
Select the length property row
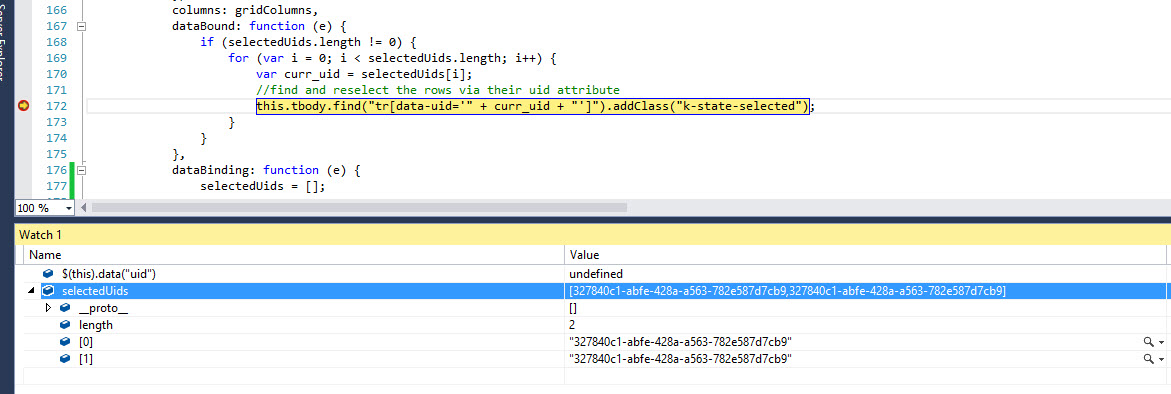(593, 325)
